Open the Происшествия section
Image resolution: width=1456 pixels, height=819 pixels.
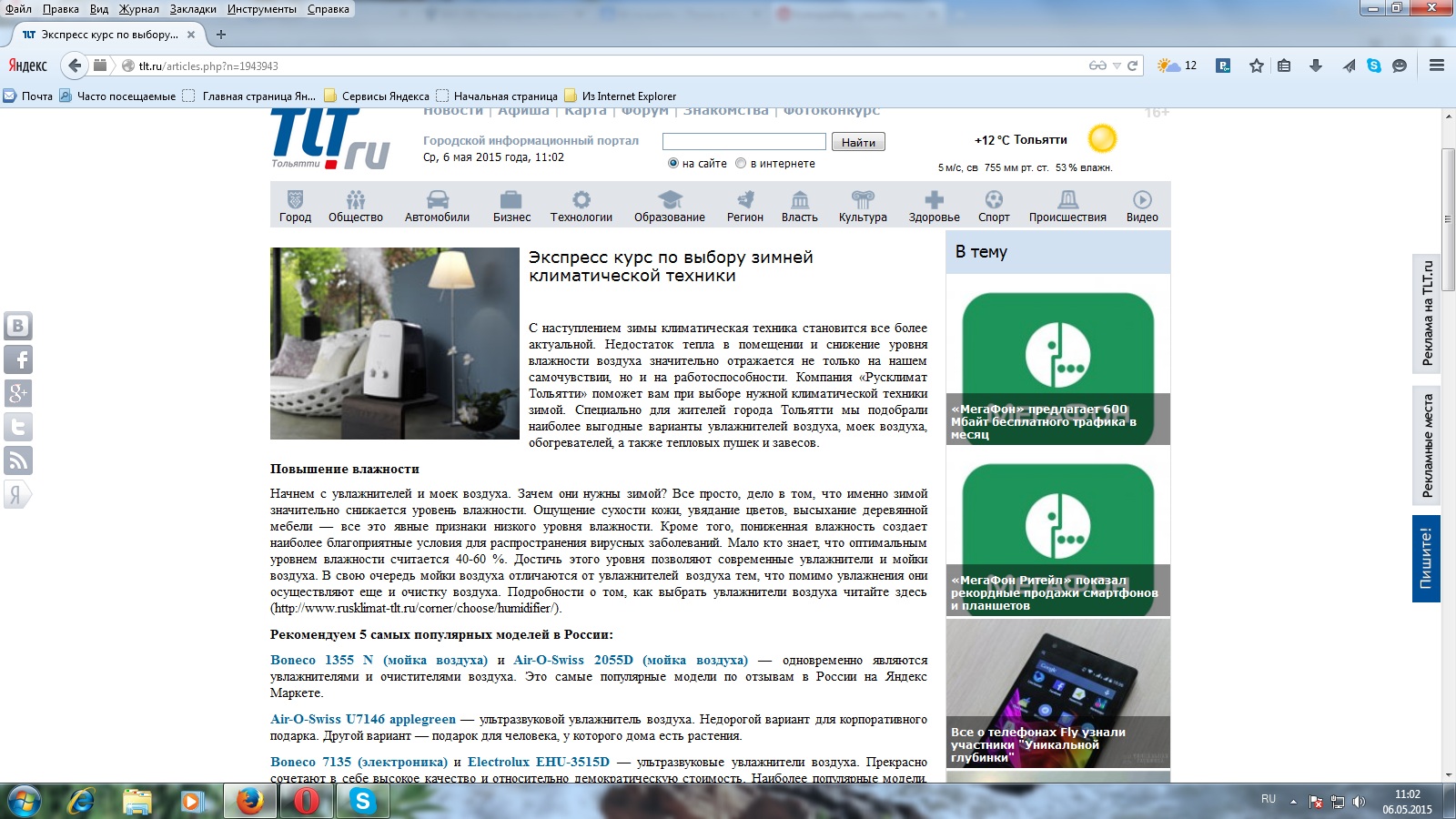pyautogui.click(x=1067, y=206)
